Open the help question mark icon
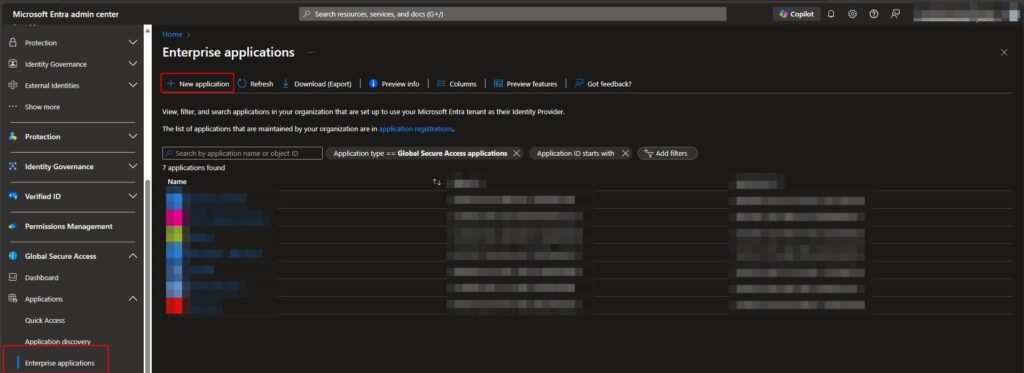The height and width of the screenshot is (373, 1024). (x=874, y=14)
